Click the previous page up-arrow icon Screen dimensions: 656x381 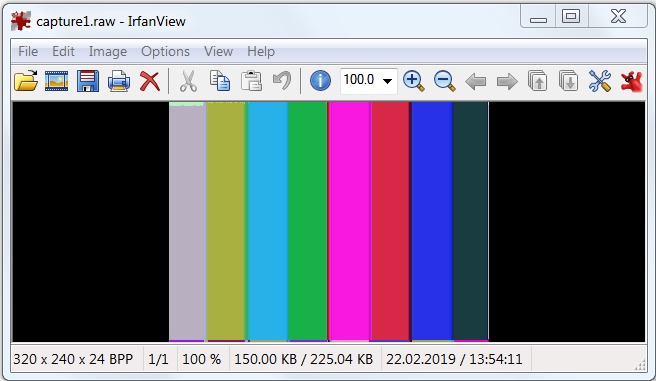[x=538, y=81]
